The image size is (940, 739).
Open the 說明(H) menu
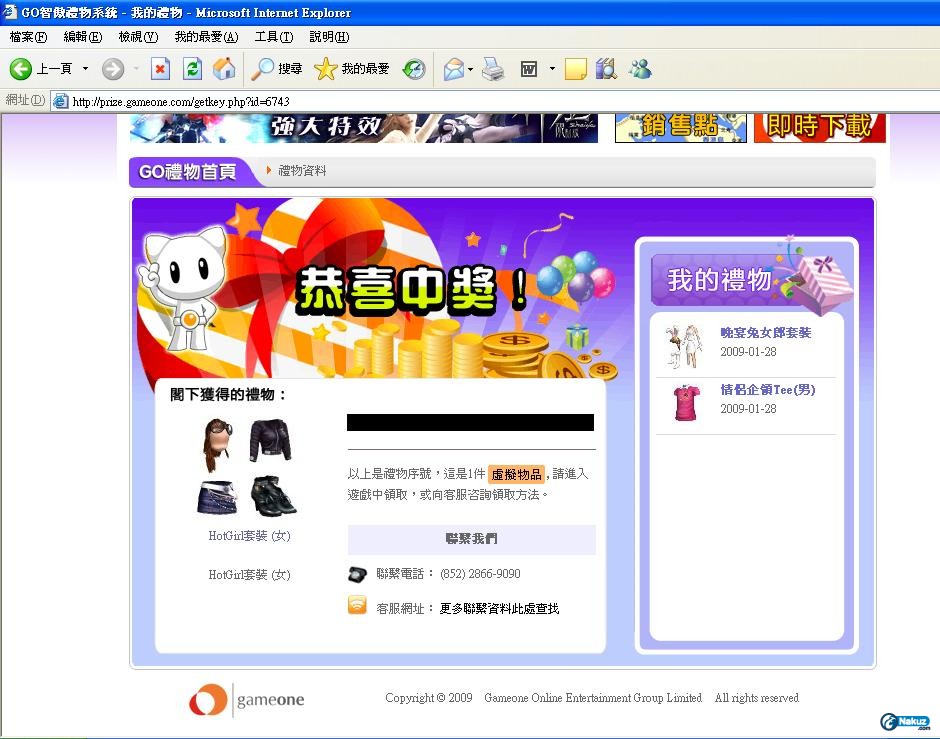coord(329,37)
